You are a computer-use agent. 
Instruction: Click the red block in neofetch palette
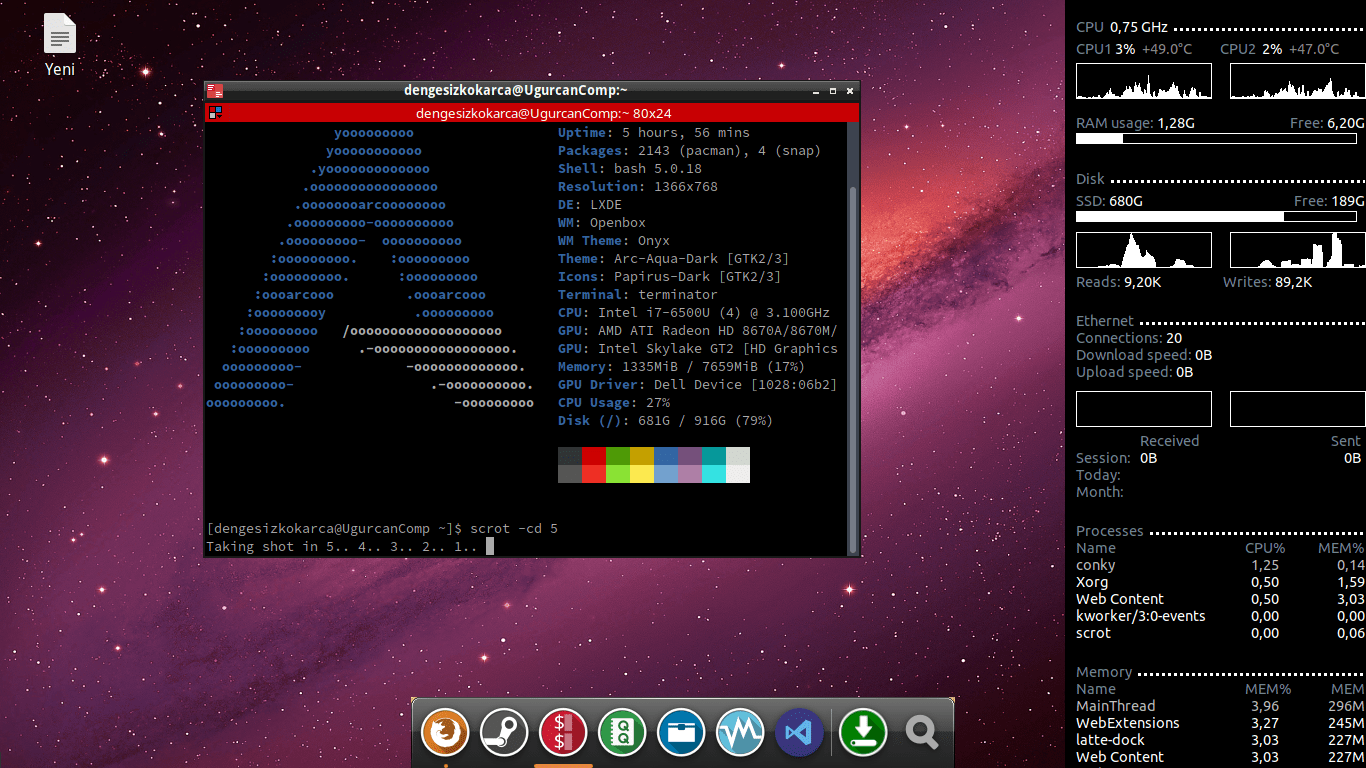[x=594, y=456]
